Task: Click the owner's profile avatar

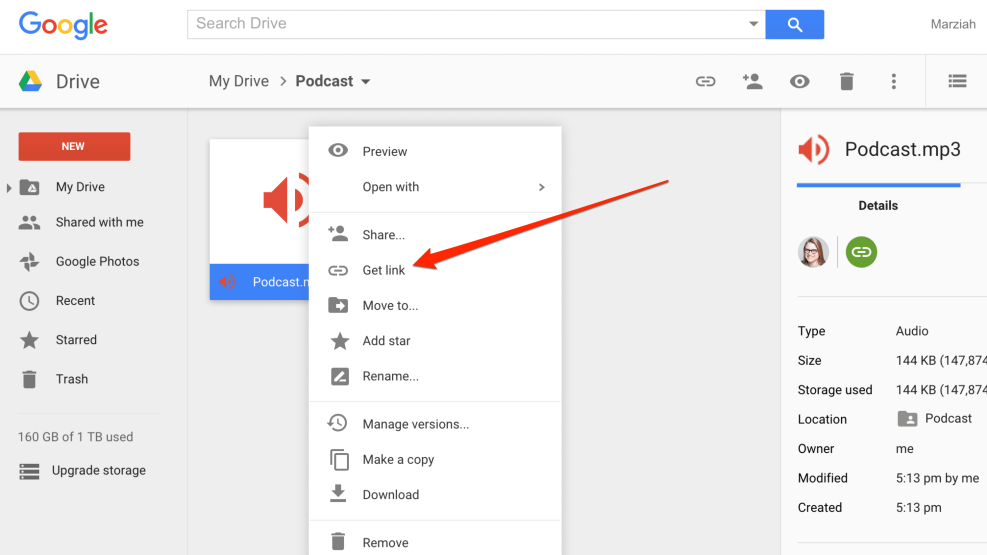Action: pos(813,252)
